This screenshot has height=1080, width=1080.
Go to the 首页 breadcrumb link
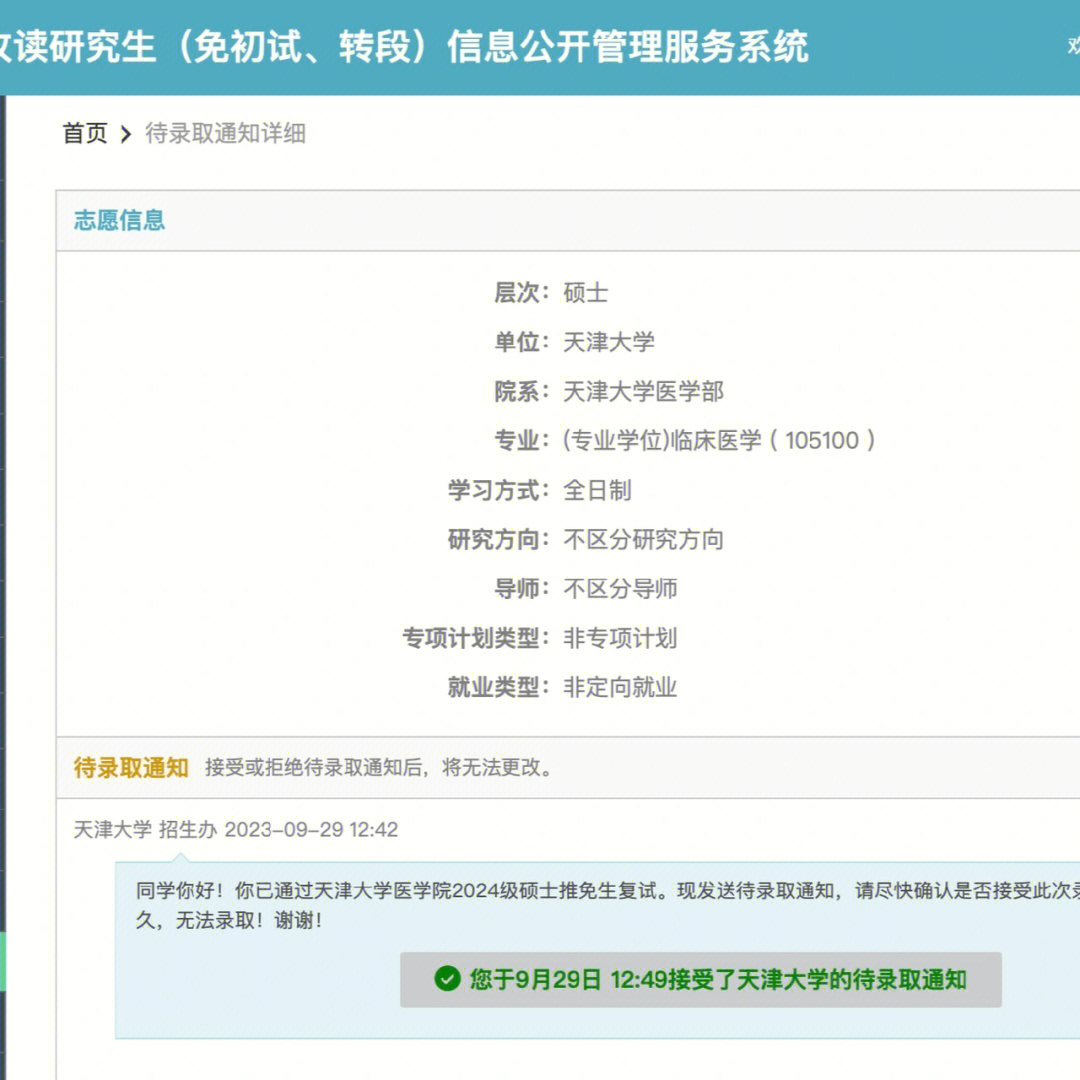(85, 133)
